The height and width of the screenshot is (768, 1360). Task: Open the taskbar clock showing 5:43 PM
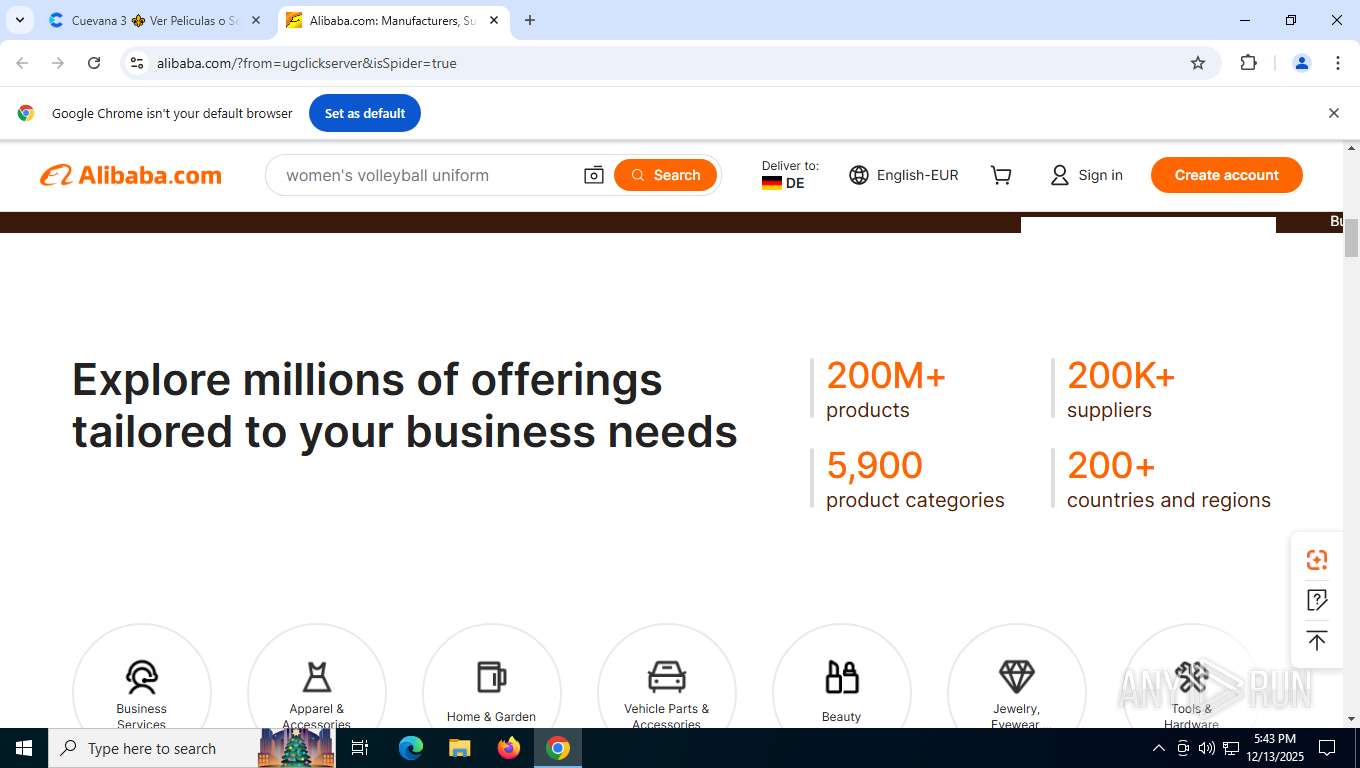(x=1275, y=748)
